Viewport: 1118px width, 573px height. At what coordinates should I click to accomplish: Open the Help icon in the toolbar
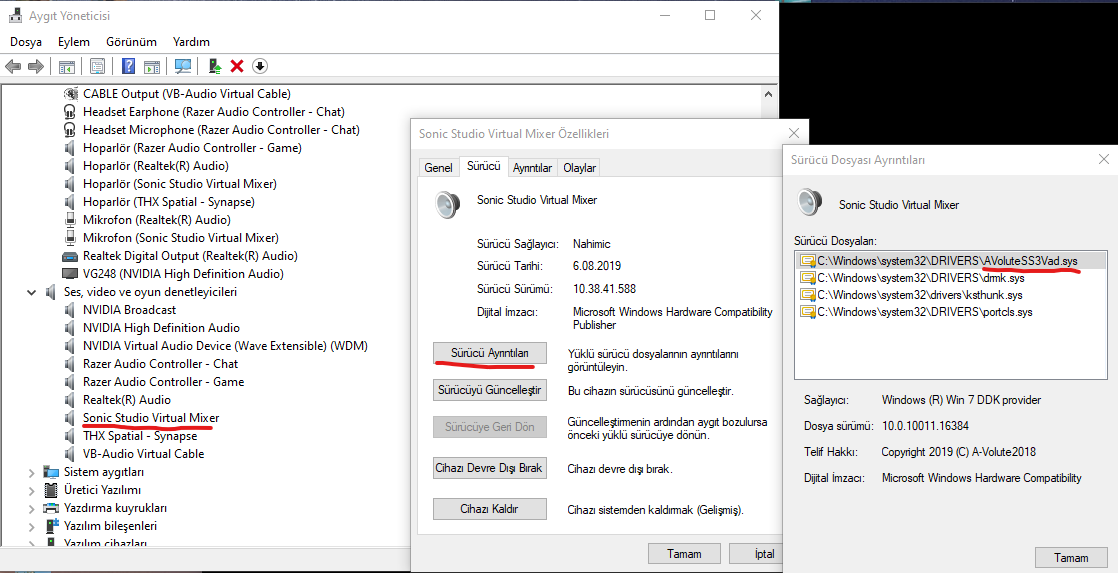click(x=128, y=66)
